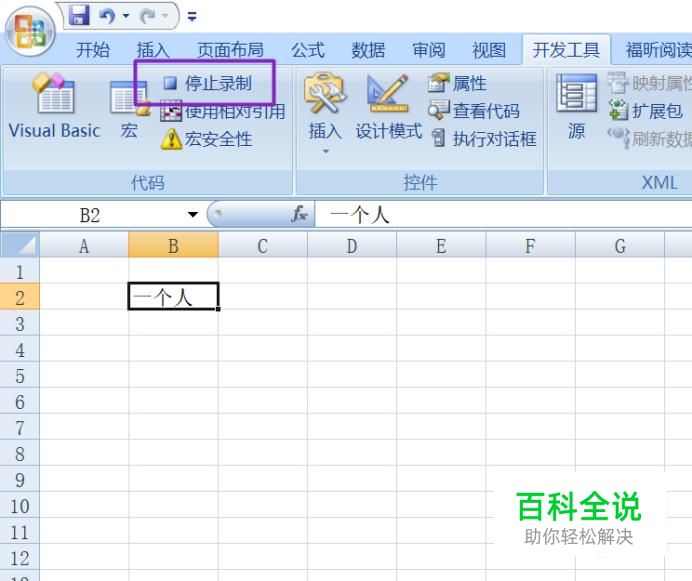
Task: Select column B header
Action: [173, 245]
